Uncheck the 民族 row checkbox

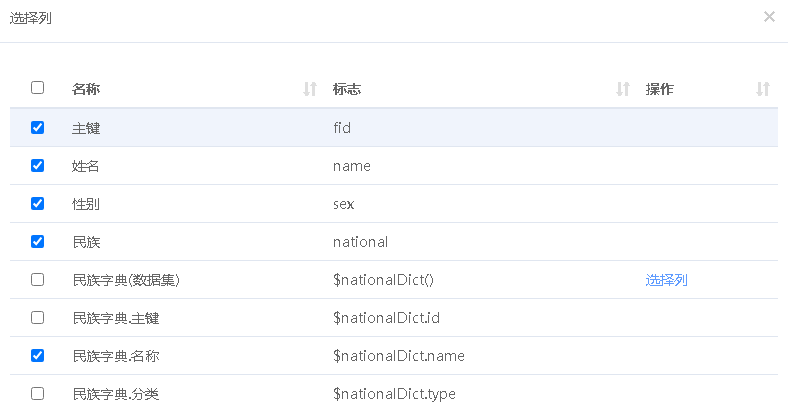[x=38, y=242]
